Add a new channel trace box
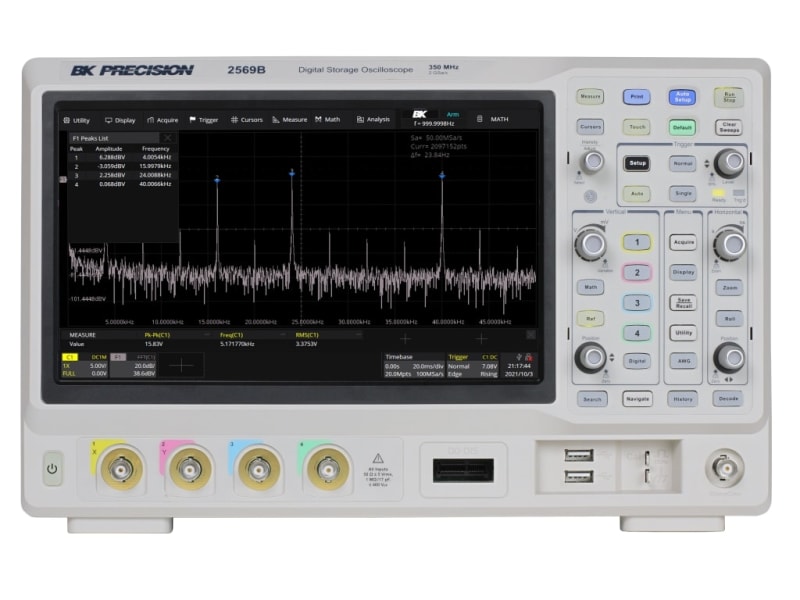Screen dimensions: 800x600 pos(181,365)
